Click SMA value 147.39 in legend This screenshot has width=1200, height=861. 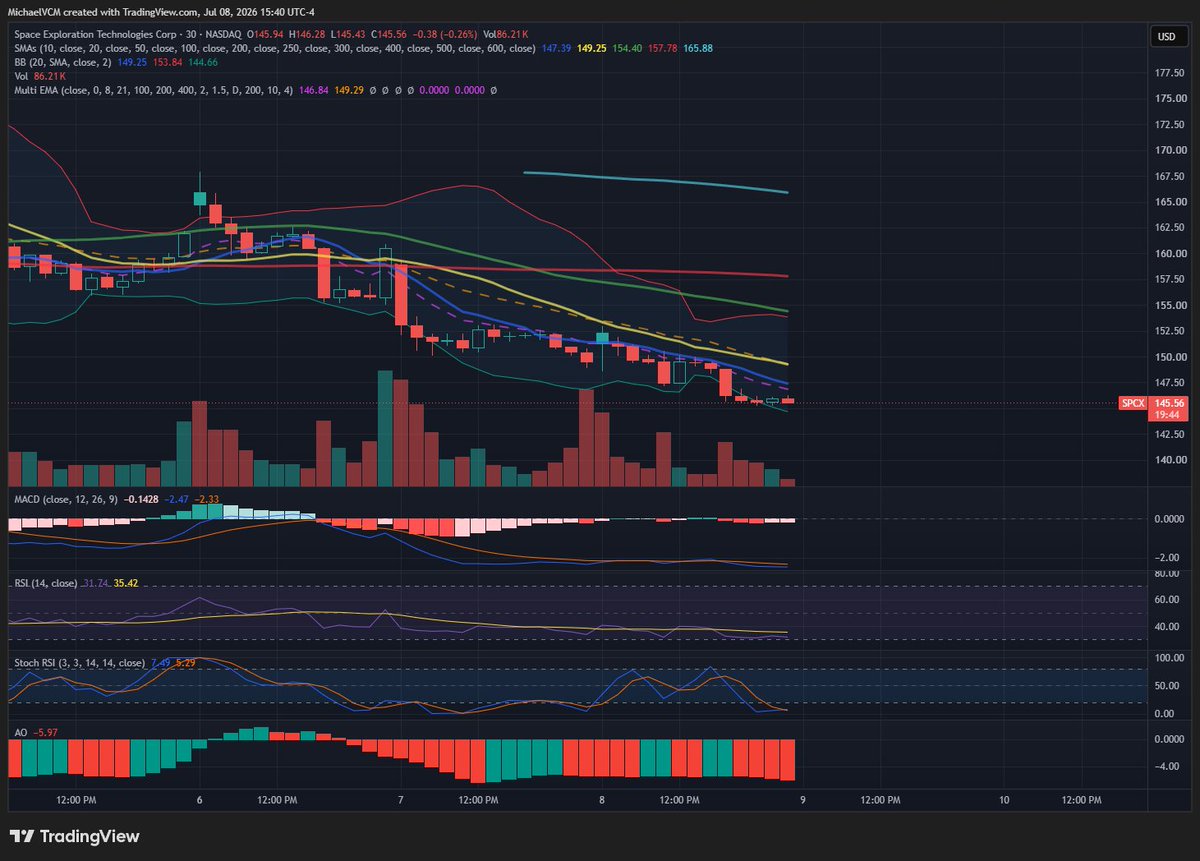(x=556, y=48)
